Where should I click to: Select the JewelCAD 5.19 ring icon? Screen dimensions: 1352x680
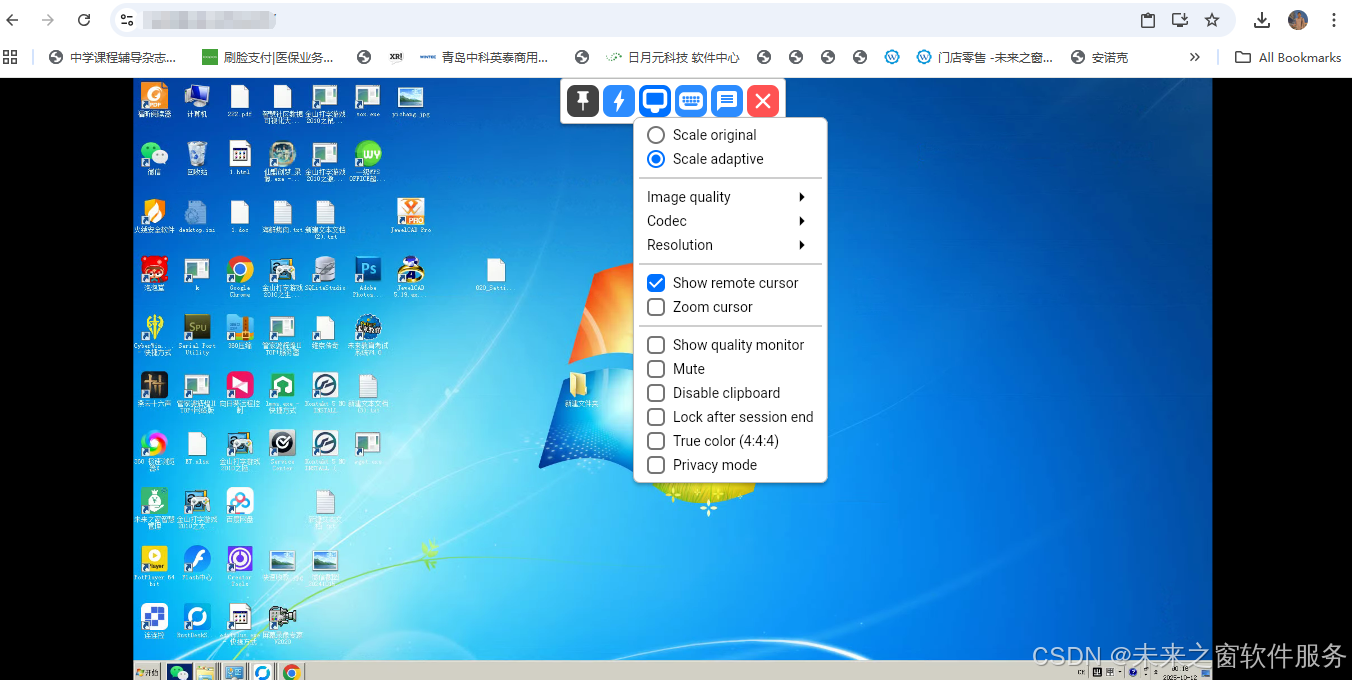410,272
